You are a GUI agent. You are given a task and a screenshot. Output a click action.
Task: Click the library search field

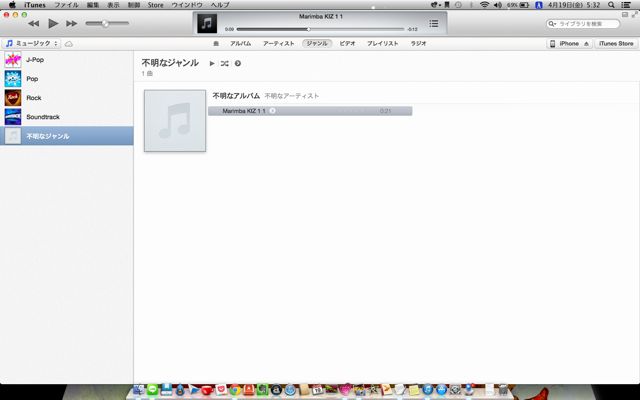coord(583,24)
